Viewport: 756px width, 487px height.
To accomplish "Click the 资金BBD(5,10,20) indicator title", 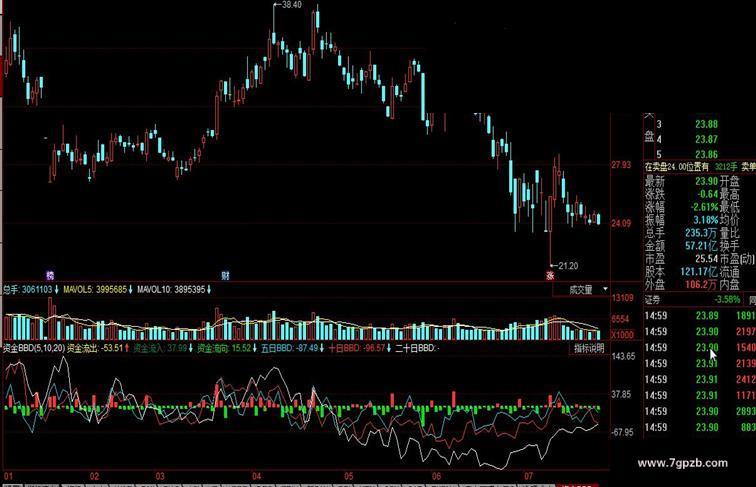I will [33, 348].
